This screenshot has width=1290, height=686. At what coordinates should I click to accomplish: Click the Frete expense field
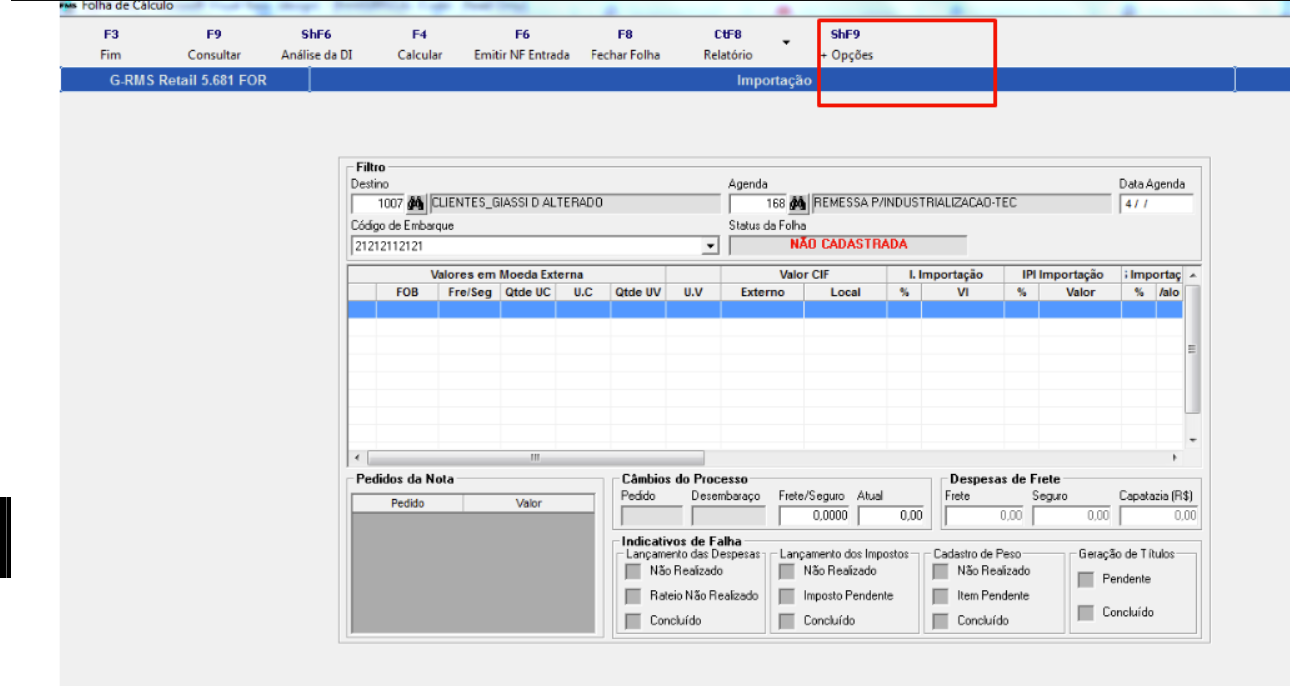pos(985,516)
